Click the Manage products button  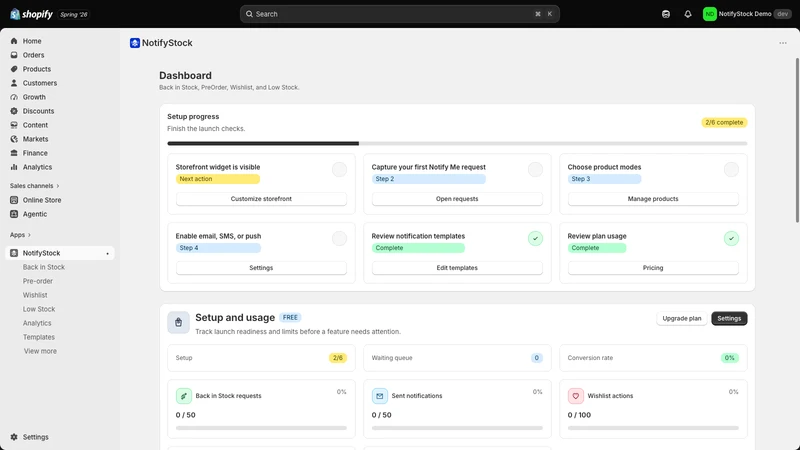pyautogui.click(x=653, y=199)
